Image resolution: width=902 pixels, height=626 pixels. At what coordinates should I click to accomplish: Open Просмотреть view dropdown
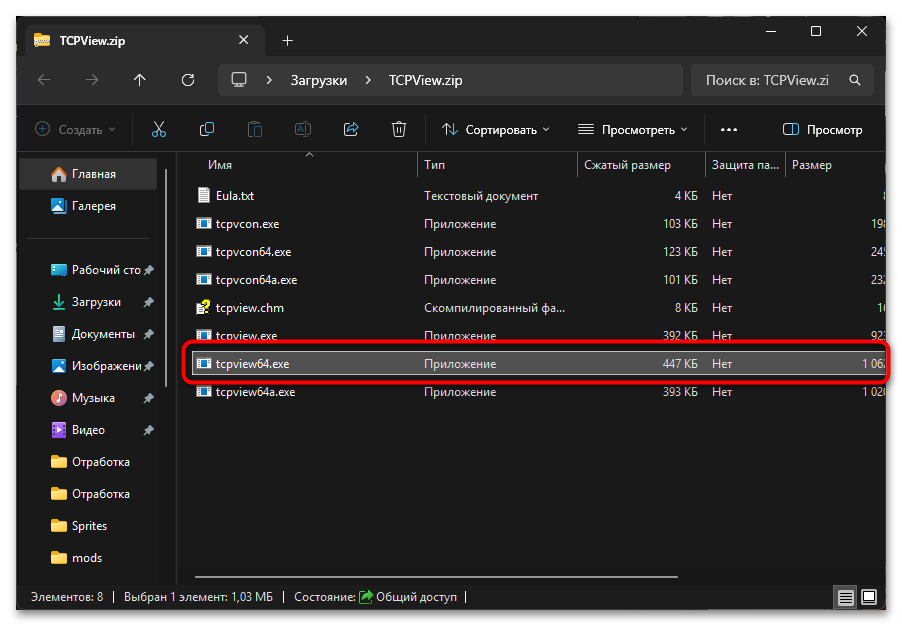click(x=633, y=129)
